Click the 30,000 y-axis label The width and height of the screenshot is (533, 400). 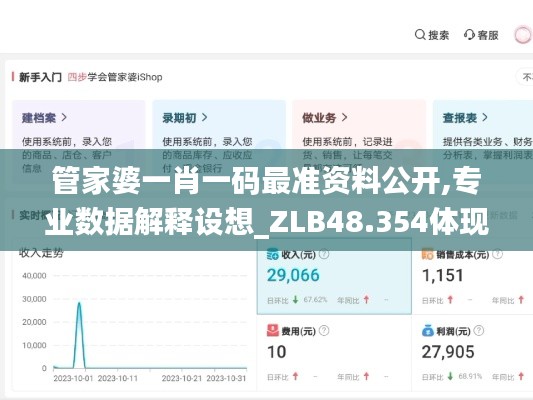click(x=34, y=299)
